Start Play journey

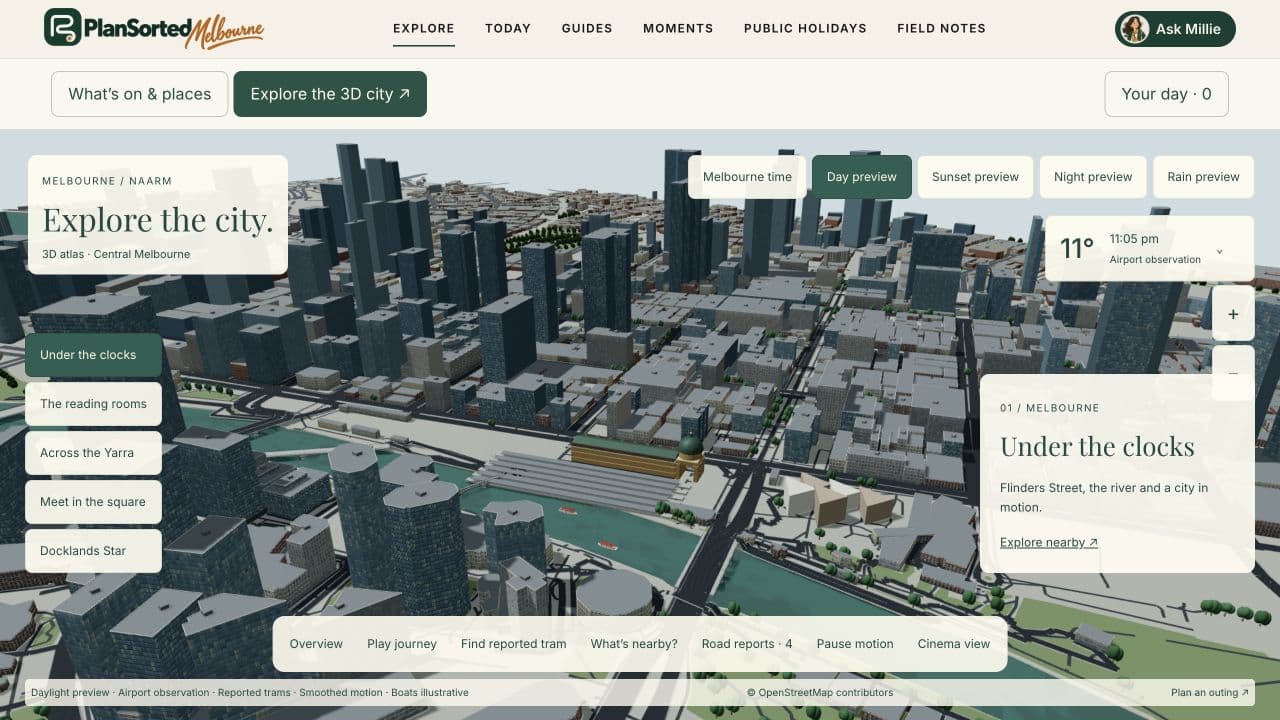[x=402, y=644]
